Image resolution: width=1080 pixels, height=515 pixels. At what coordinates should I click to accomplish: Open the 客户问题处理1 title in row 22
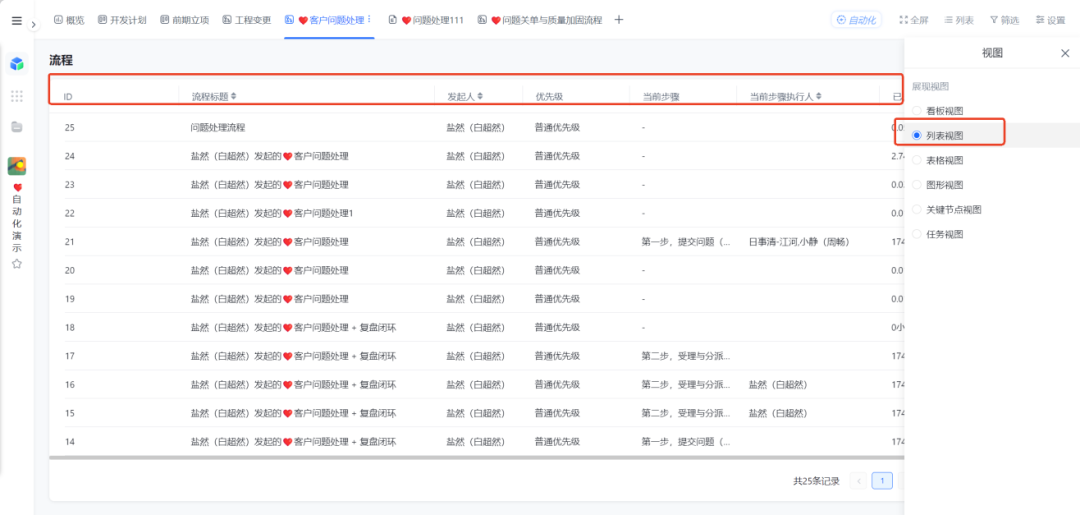(x=271, y=213)
